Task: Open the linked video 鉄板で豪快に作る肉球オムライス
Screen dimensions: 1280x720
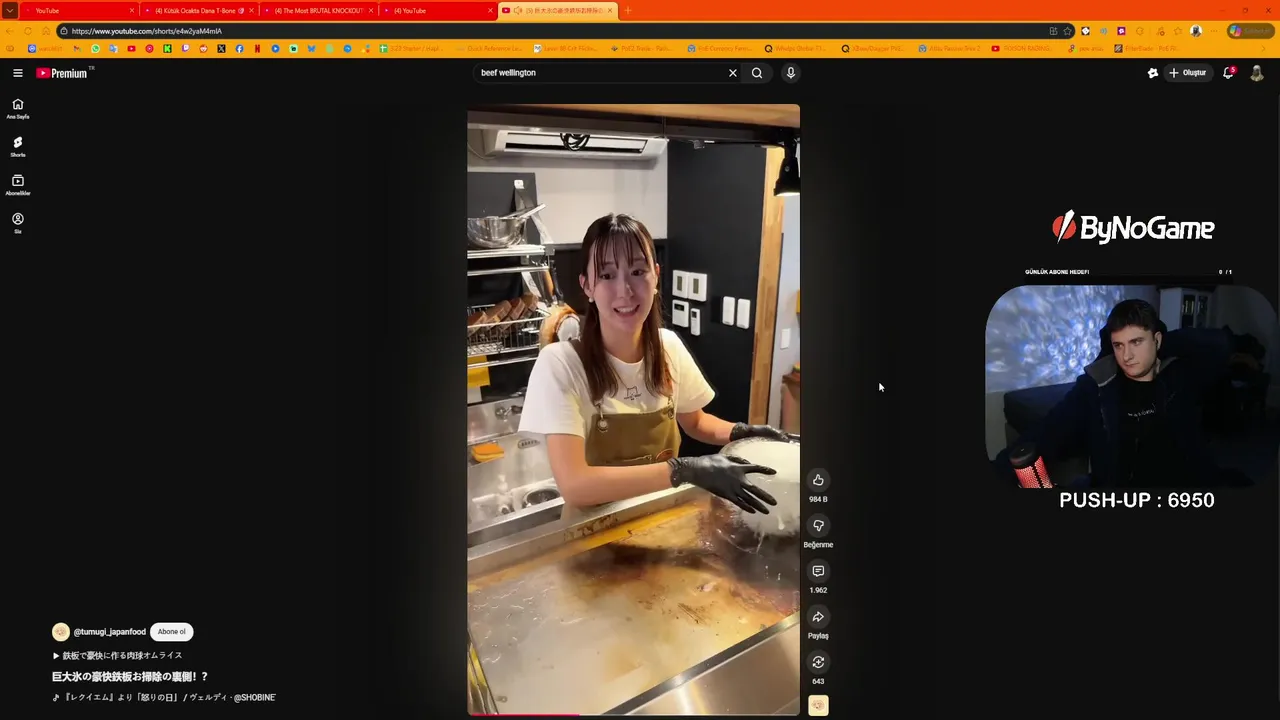Action: [x=118, y=656]
